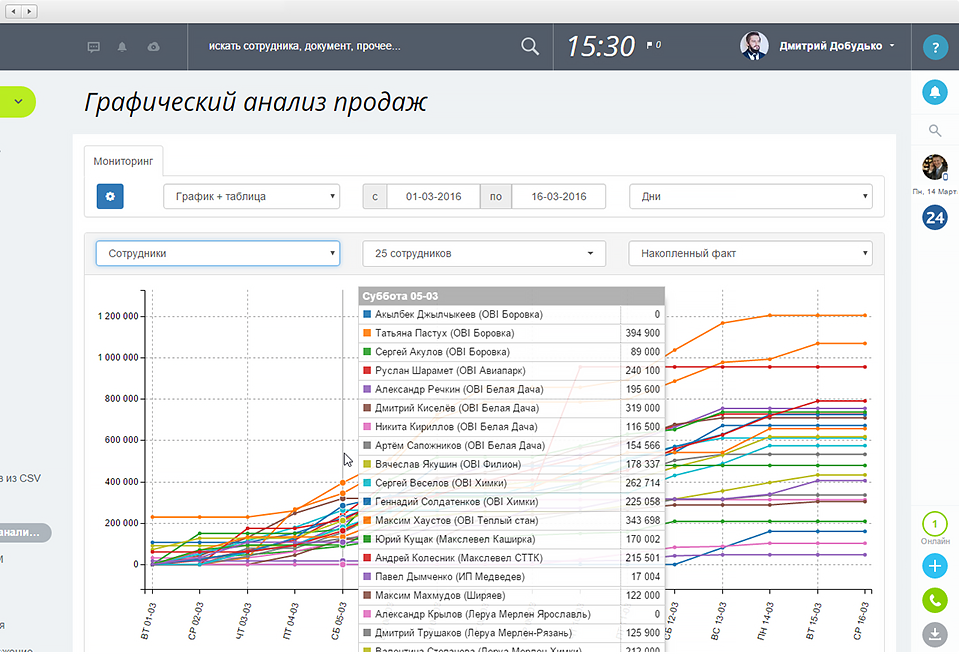The image size is (959, 654).
Task: Click Dmitry Dobudko's profile avatar
Action: [754, 46]
